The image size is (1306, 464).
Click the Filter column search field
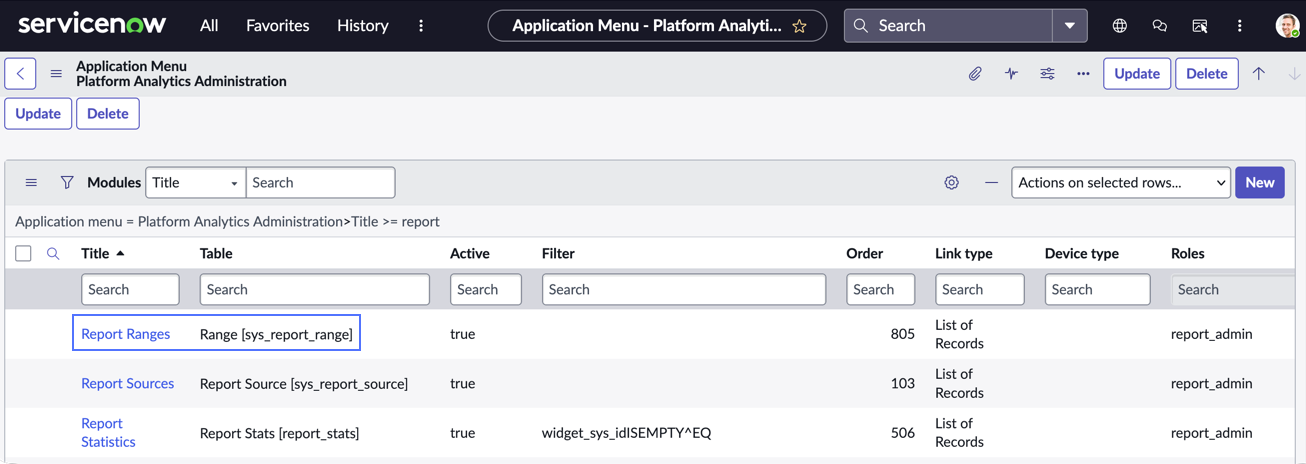(684, 290)
